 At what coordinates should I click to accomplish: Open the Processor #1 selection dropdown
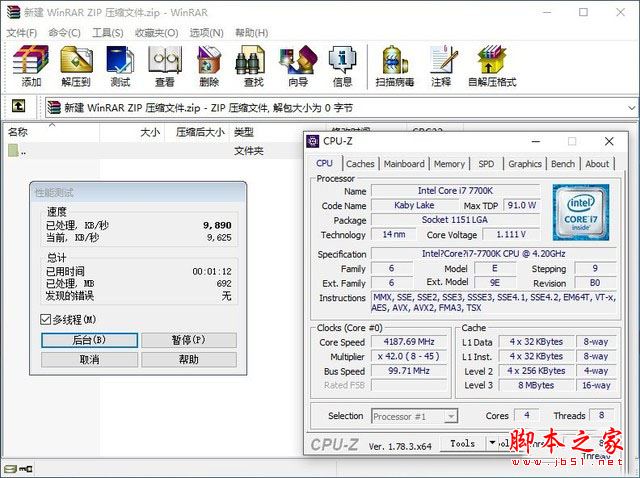pos(451,417)
